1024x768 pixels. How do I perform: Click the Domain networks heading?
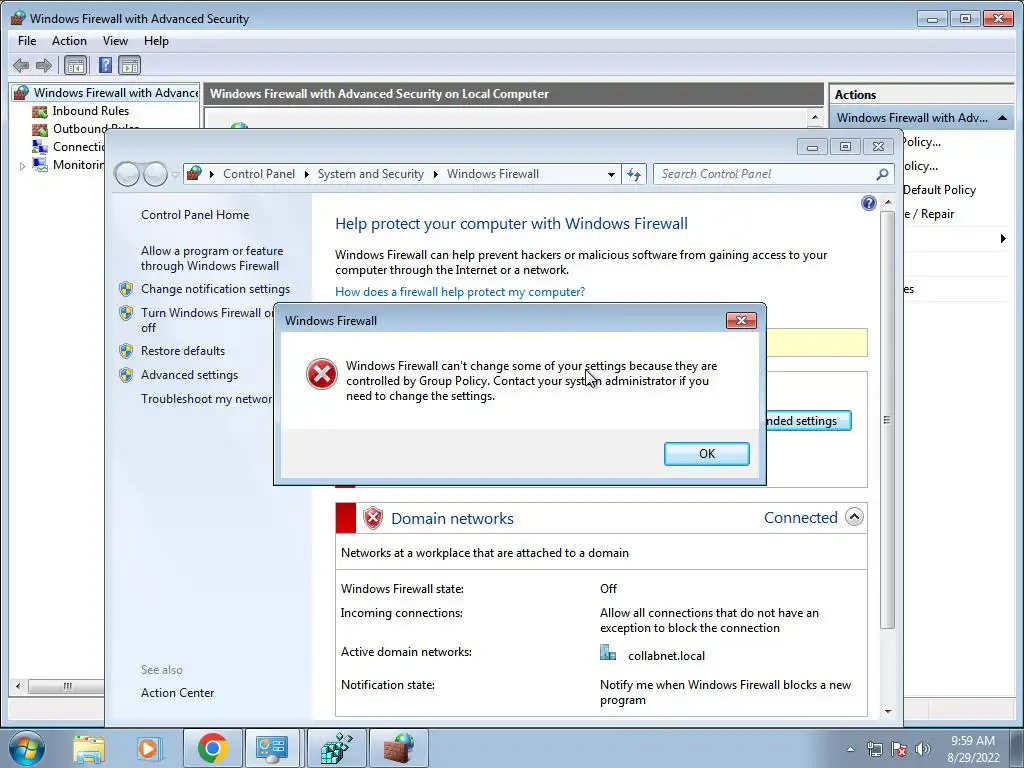[452, 519]
